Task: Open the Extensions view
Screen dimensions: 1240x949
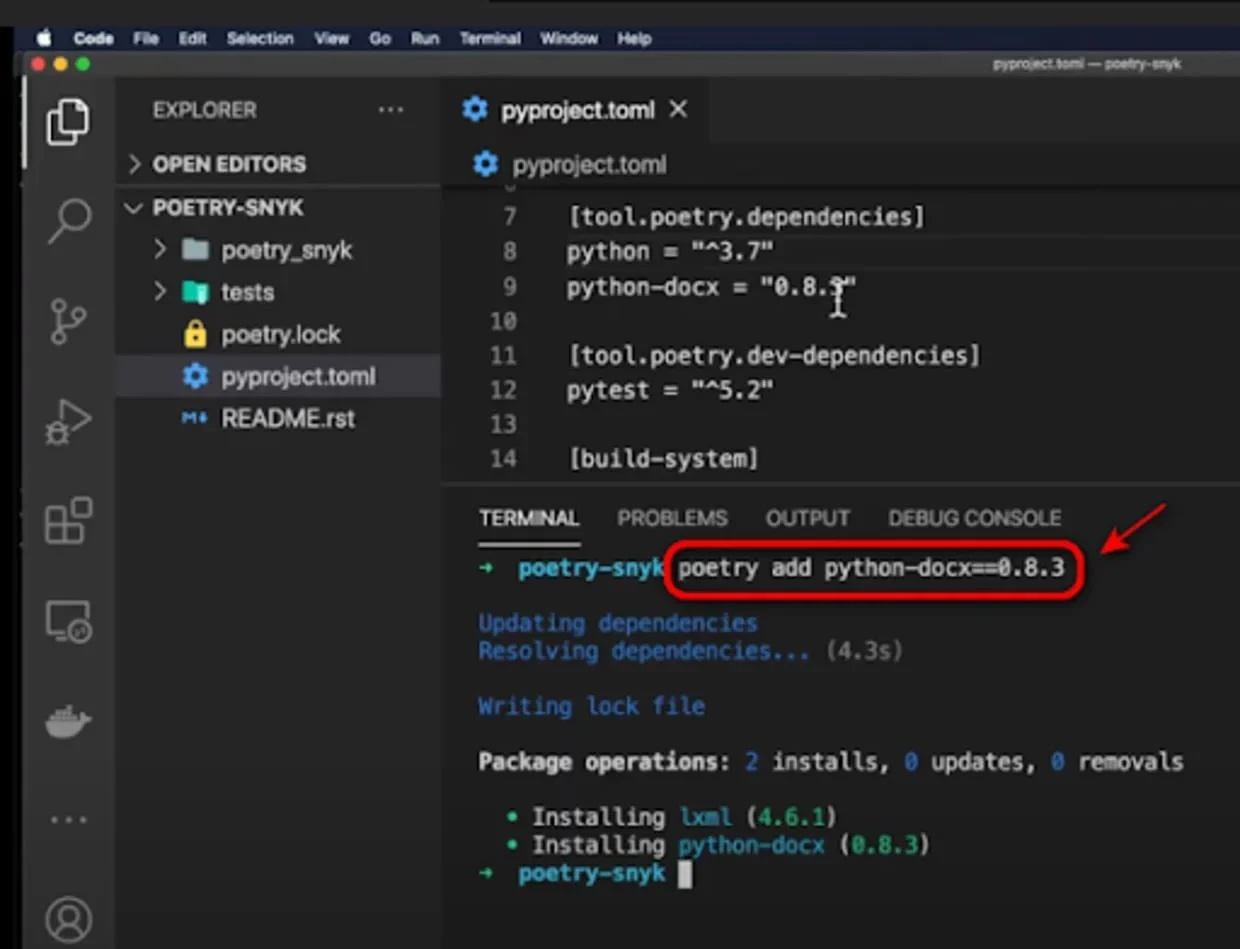Action: (68, 521)
